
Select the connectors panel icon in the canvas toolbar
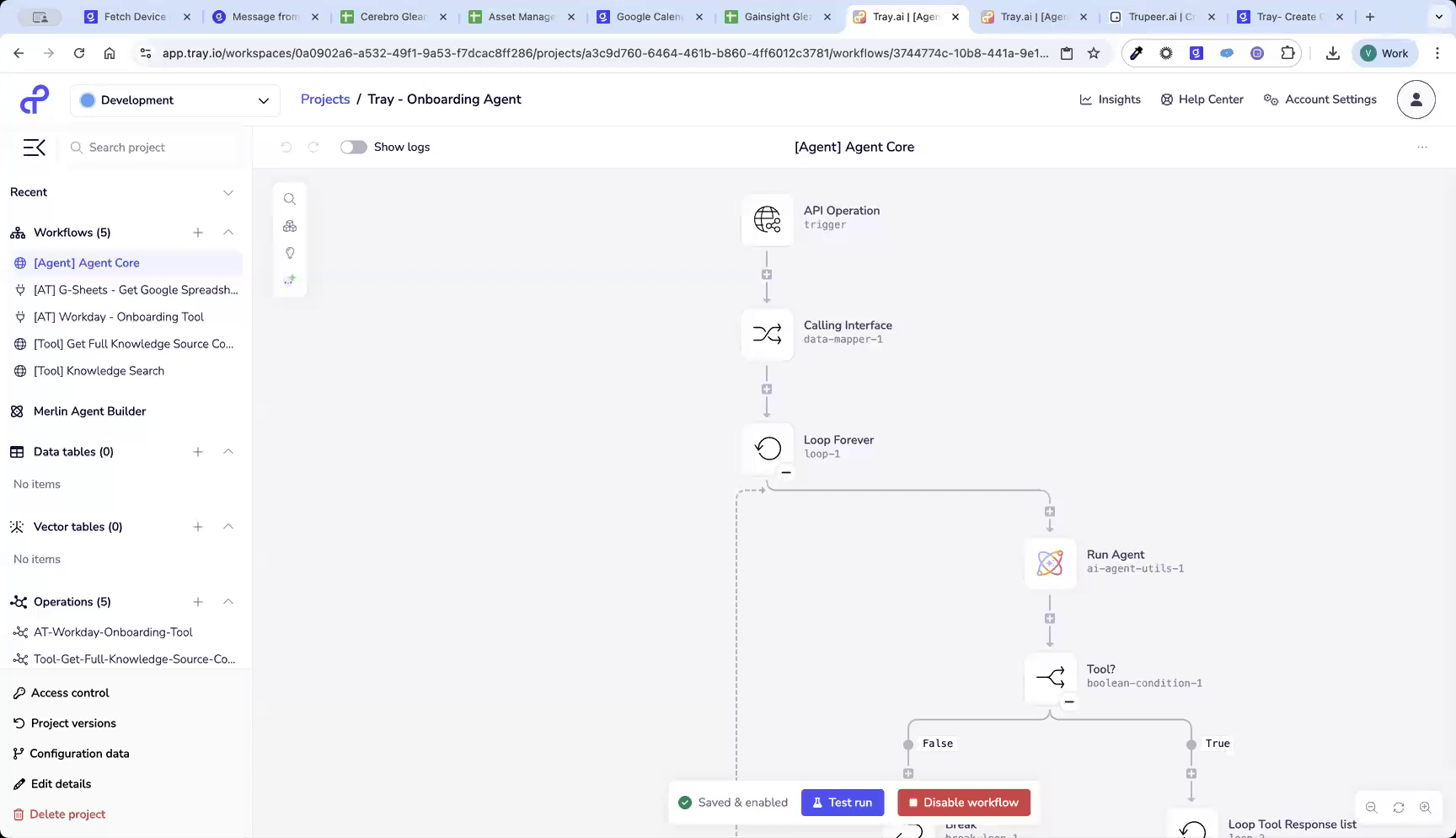(x=290, y=226)
